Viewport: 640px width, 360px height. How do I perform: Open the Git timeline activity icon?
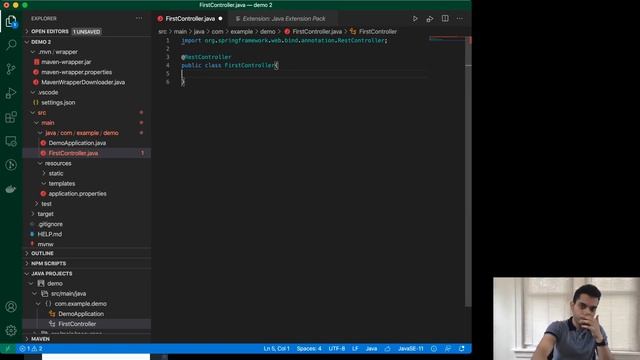pyautogui.click(x=11, y=165)
